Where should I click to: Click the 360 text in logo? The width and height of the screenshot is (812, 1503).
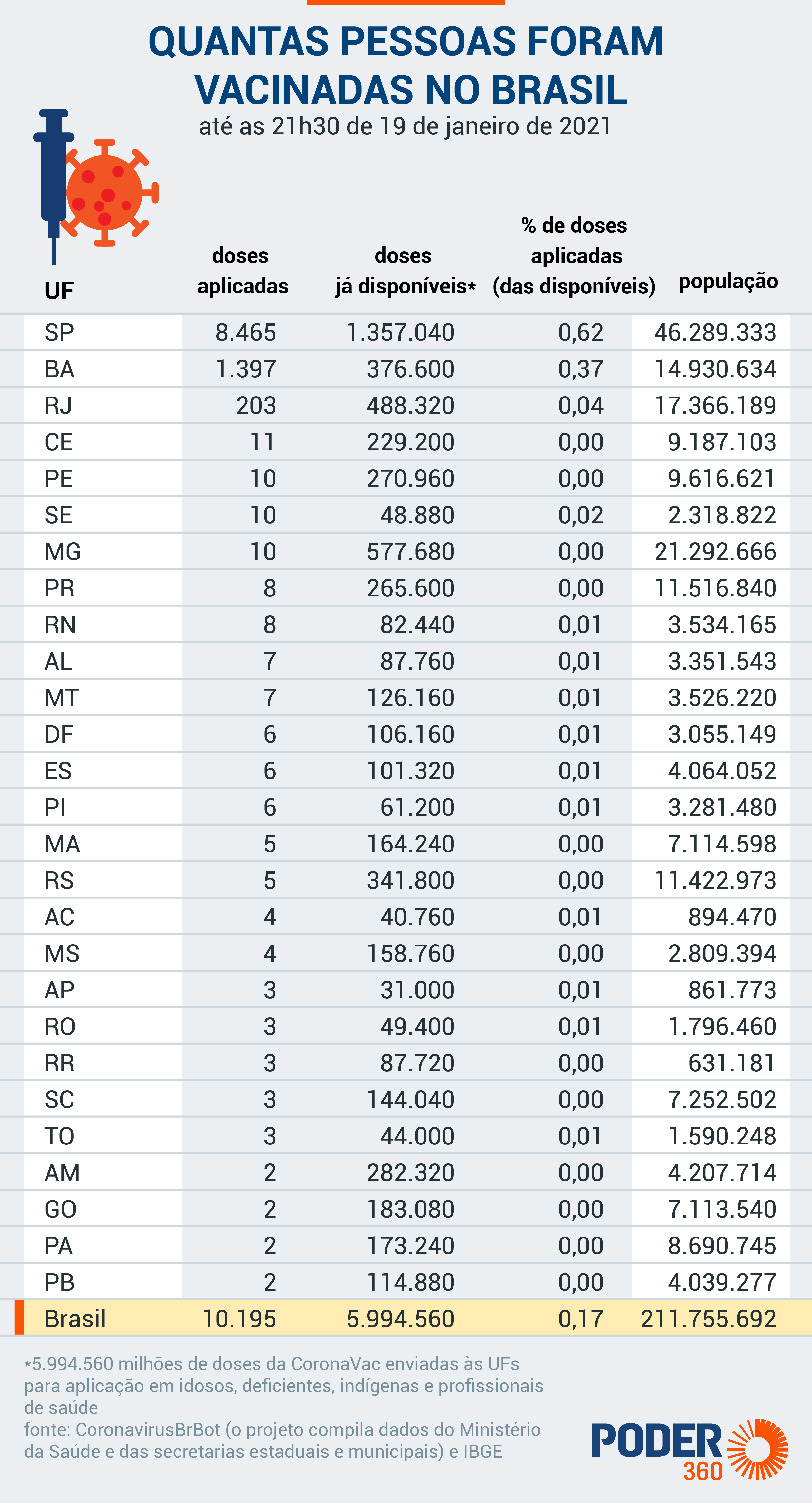(x=703, y=1472)
